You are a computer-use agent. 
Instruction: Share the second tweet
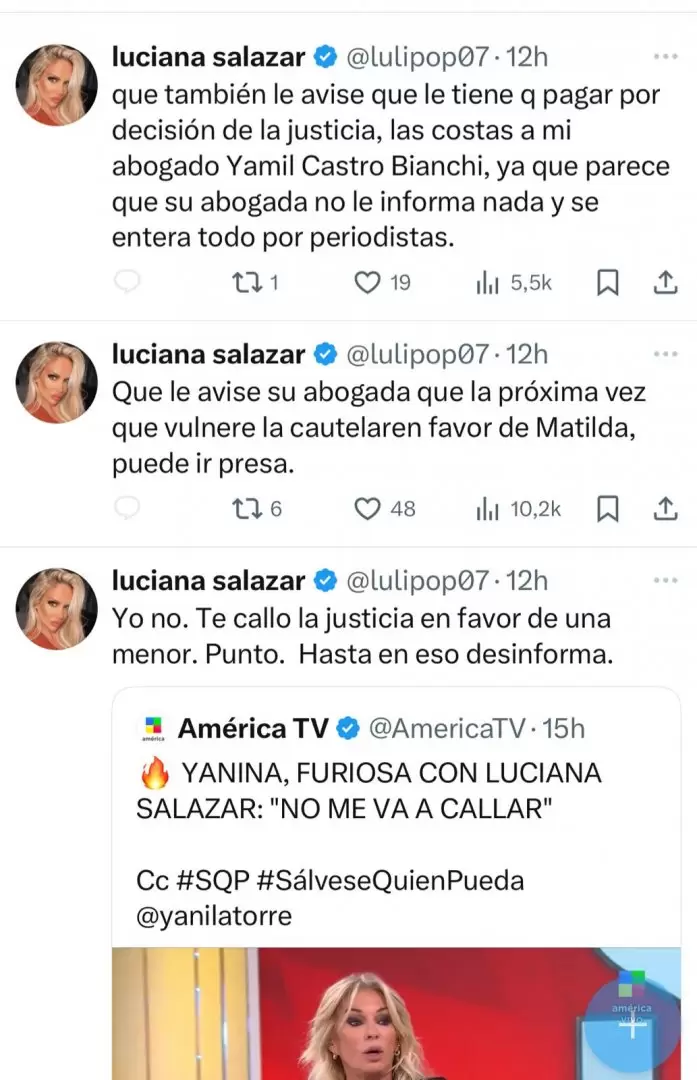tap(665, 509)
